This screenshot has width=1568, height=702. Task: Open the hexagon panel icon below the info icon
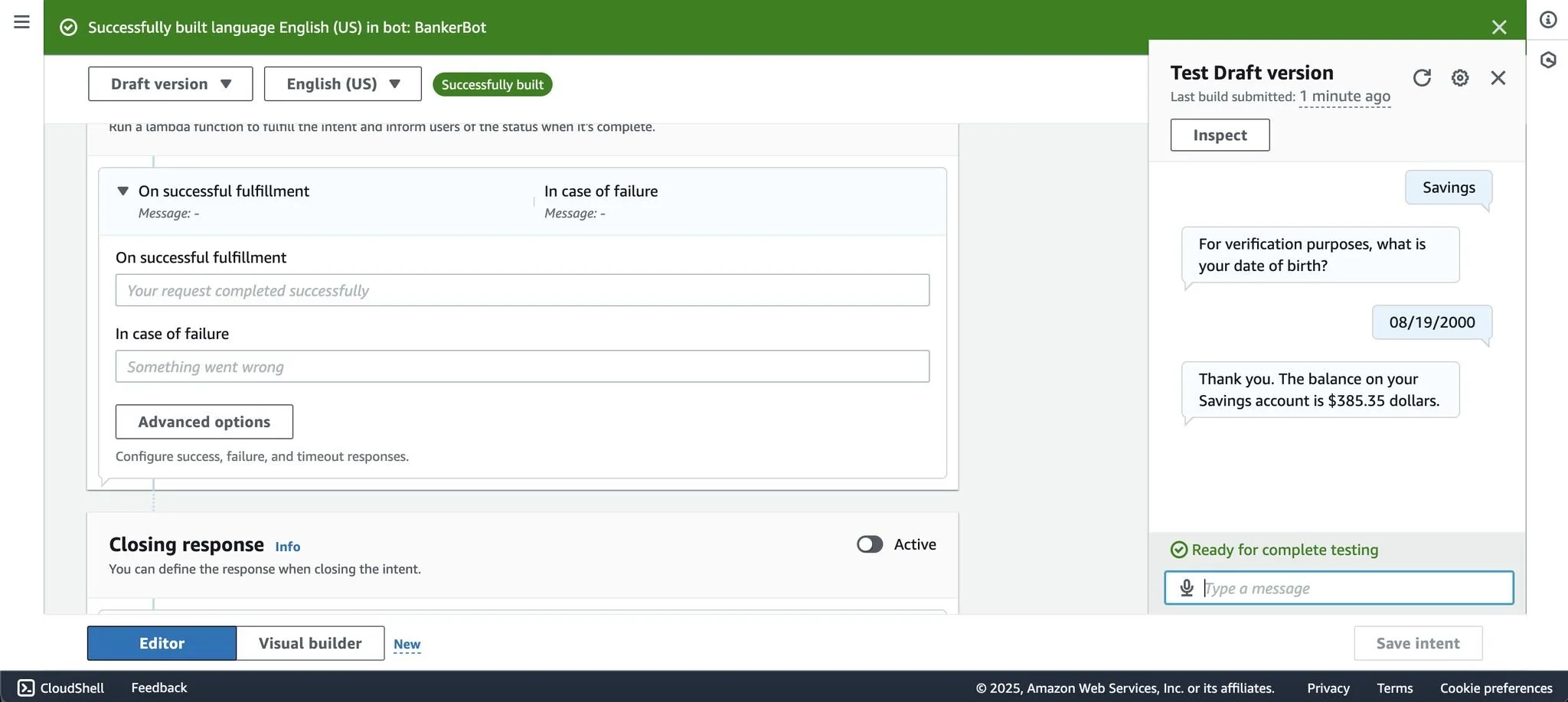[1548, 60]
